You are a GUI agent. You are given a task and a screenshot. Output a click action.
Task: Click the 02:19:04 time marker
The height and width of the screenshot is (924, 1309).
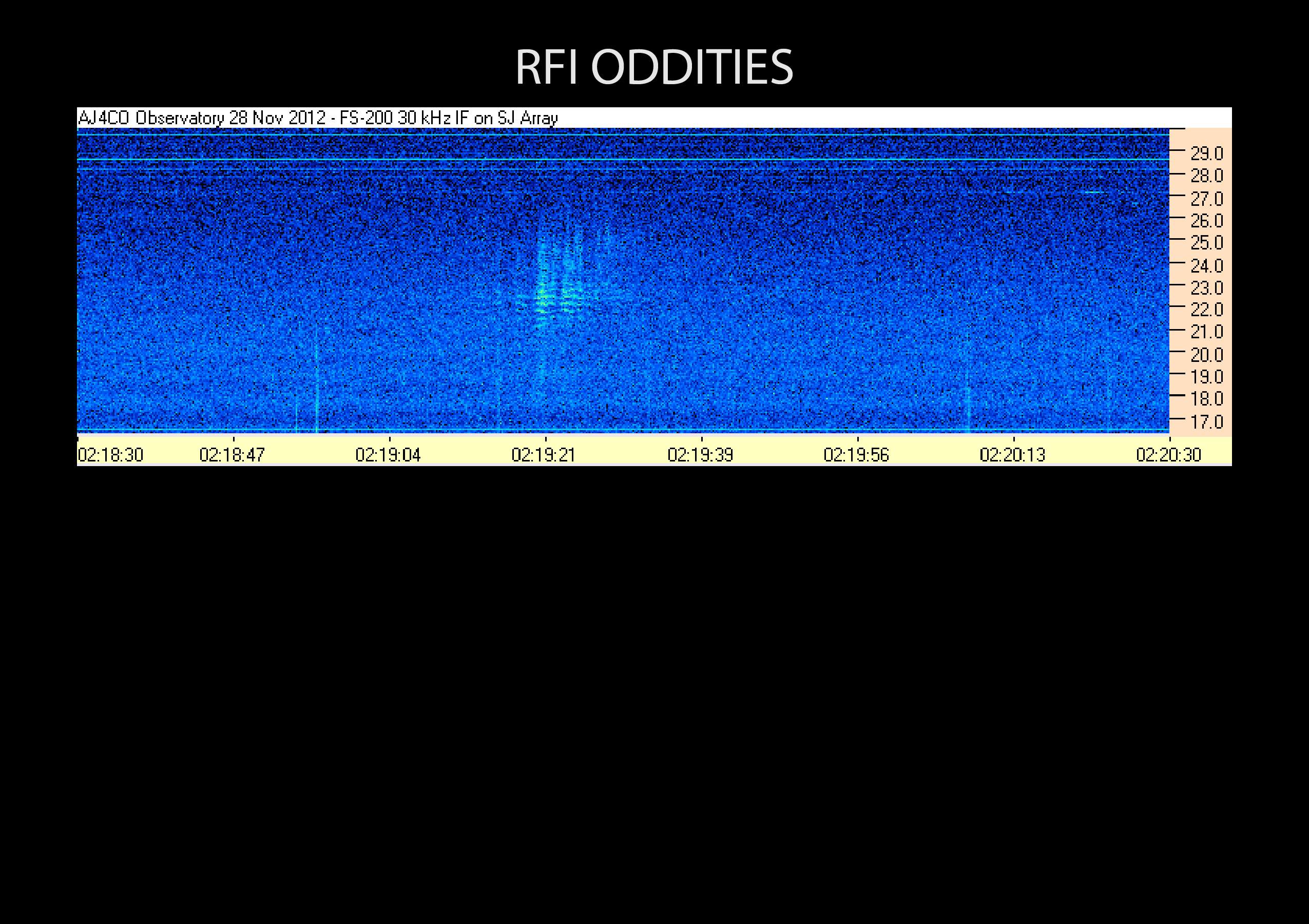pyautogui.click(x=388, y=455)
